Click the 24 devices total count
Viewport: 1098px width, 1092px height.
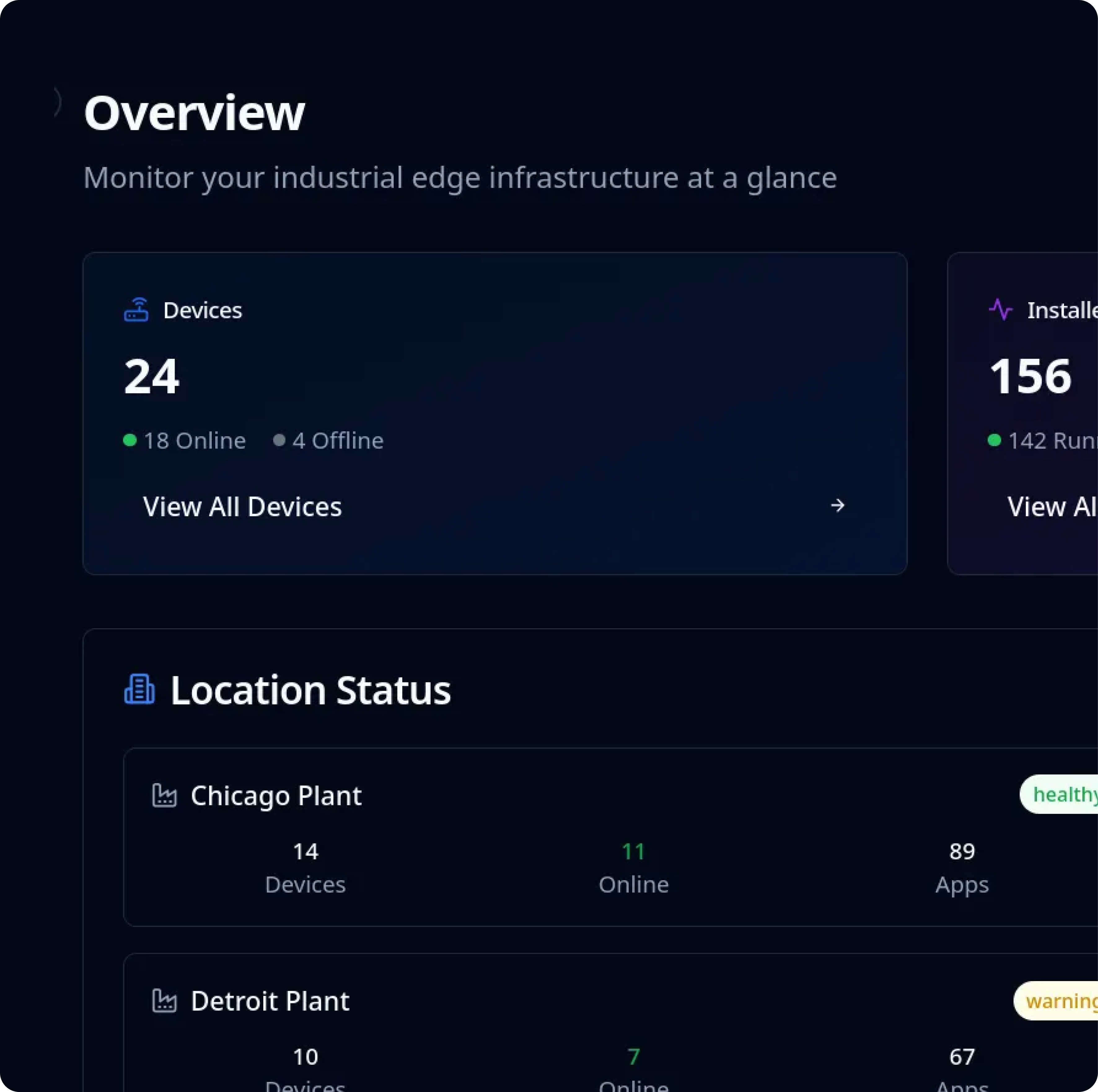[151, 376]
